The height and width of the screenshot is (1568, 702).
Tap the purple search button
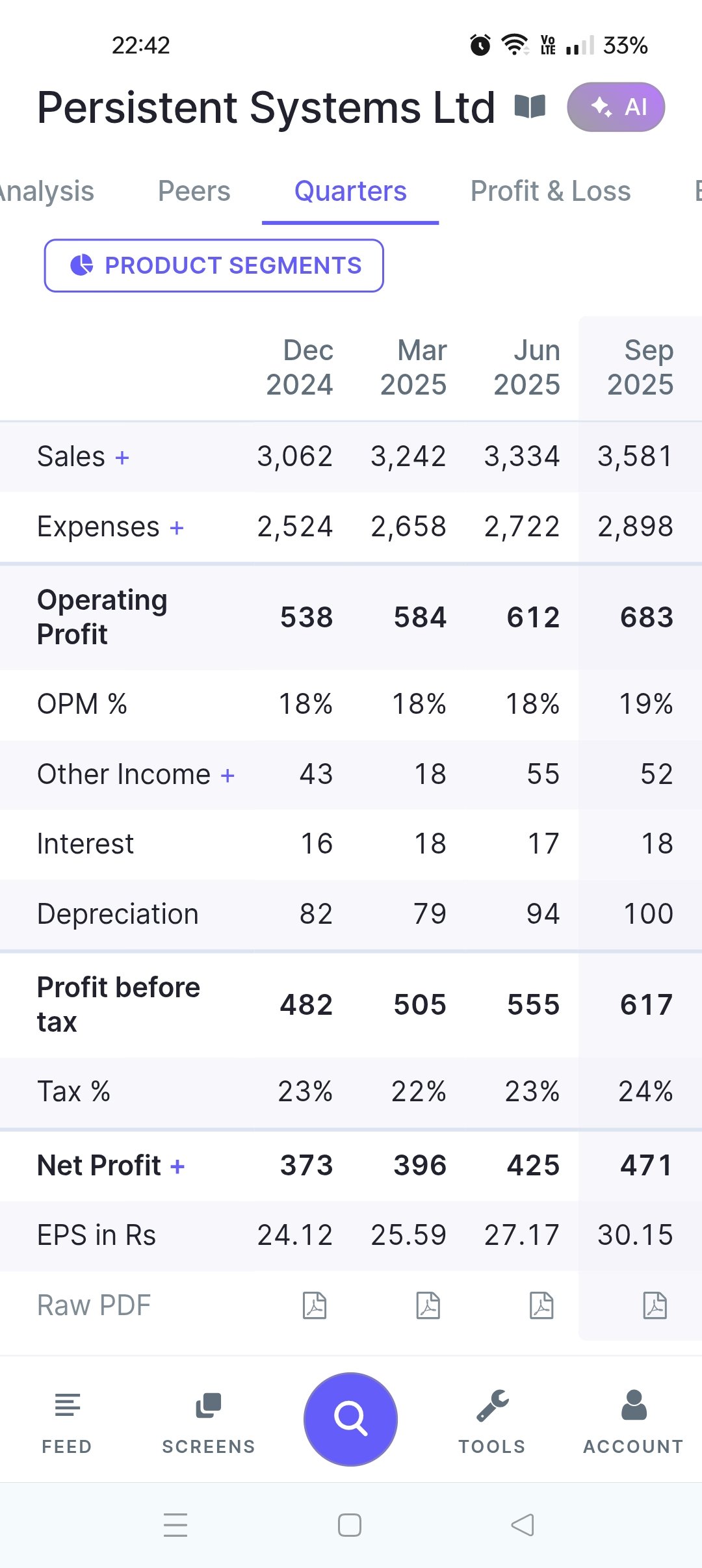tap(350, 1418)
